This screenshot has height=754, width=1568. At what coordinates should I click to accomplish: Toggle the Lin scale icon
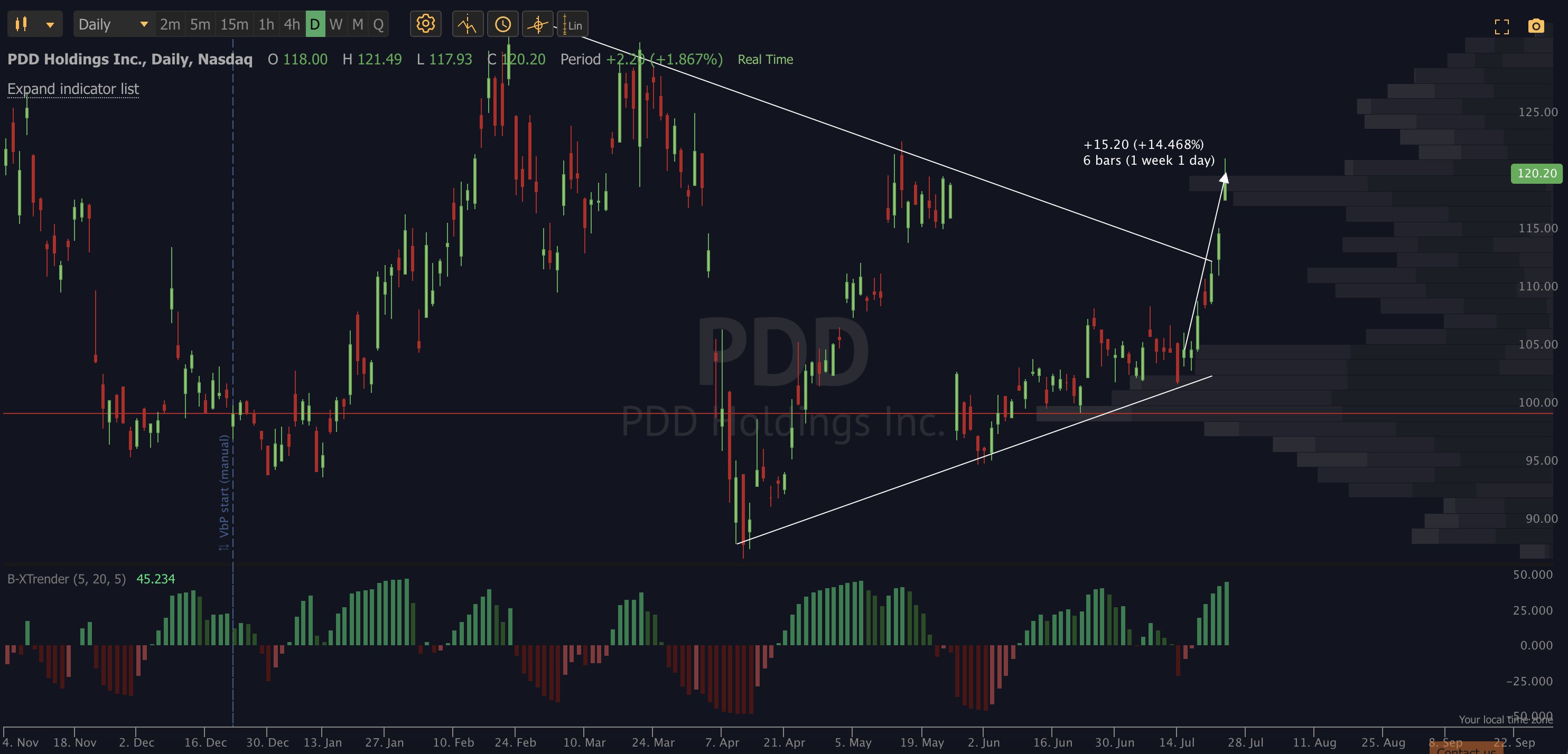(572, 24)
